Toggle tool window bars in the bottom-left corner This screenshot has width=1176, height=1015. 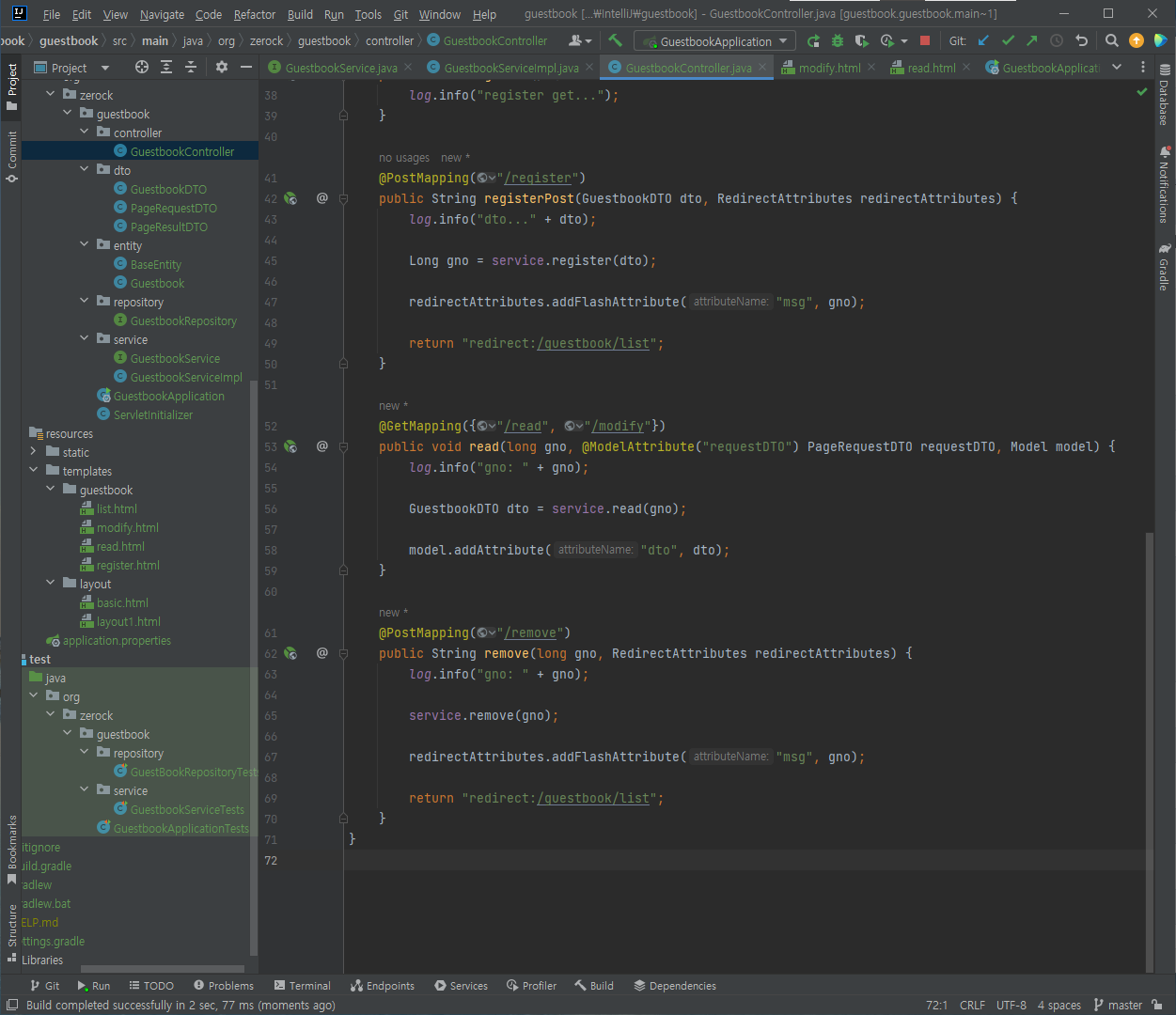[11, 1005]
